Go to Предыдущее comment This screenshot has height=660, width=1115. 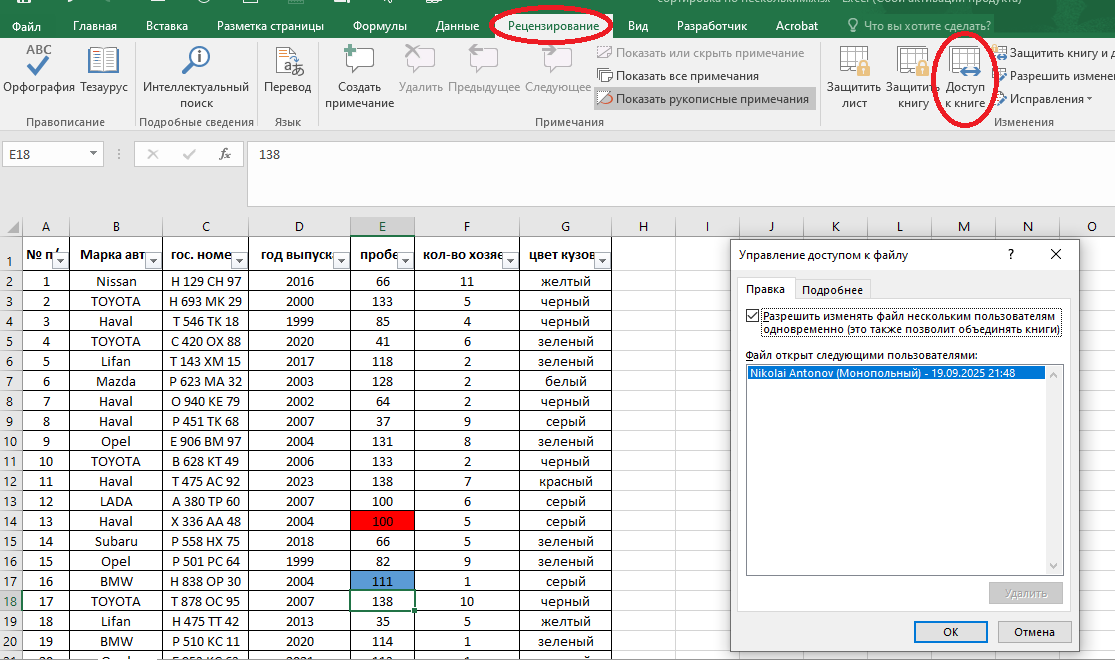[x=484, y=69]
